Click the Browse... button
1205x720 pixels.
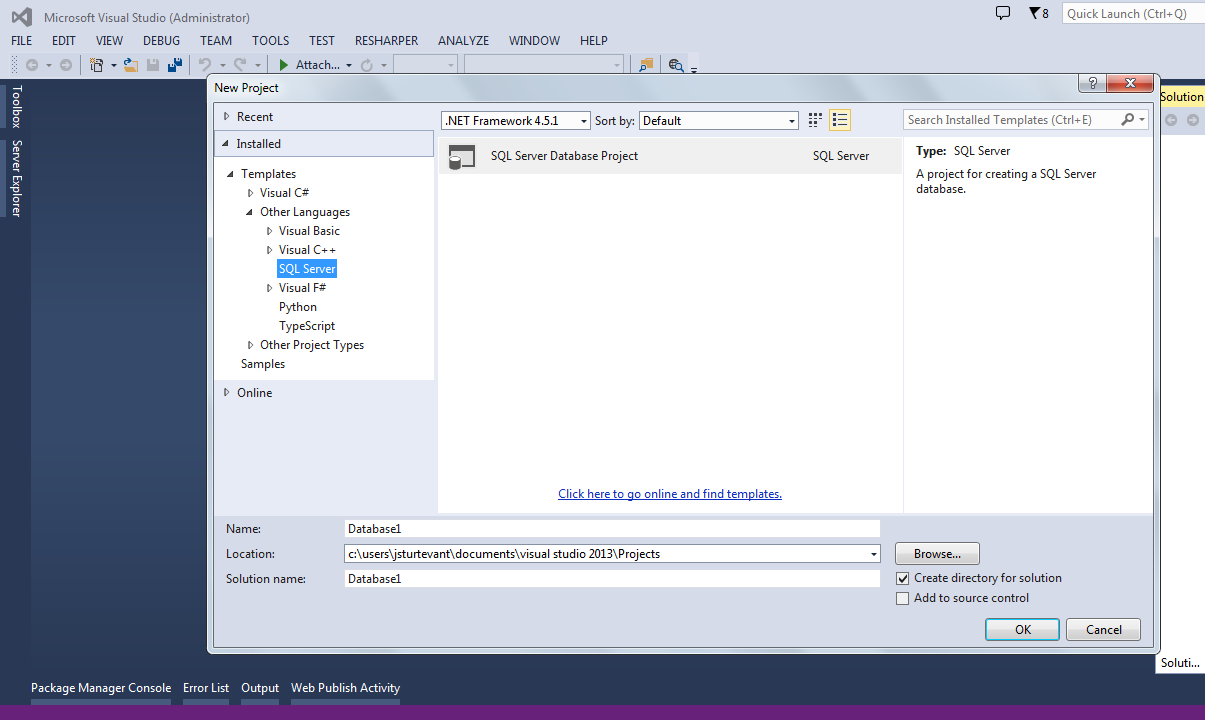pyautogui.click(x=937, y=554)
